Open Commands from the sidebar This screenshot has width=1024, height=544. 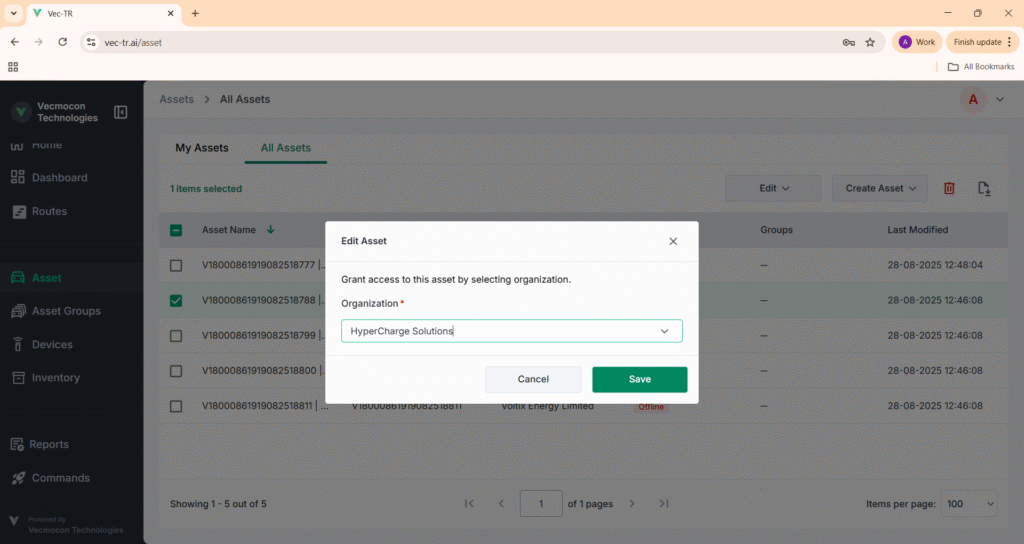[60, 478]
